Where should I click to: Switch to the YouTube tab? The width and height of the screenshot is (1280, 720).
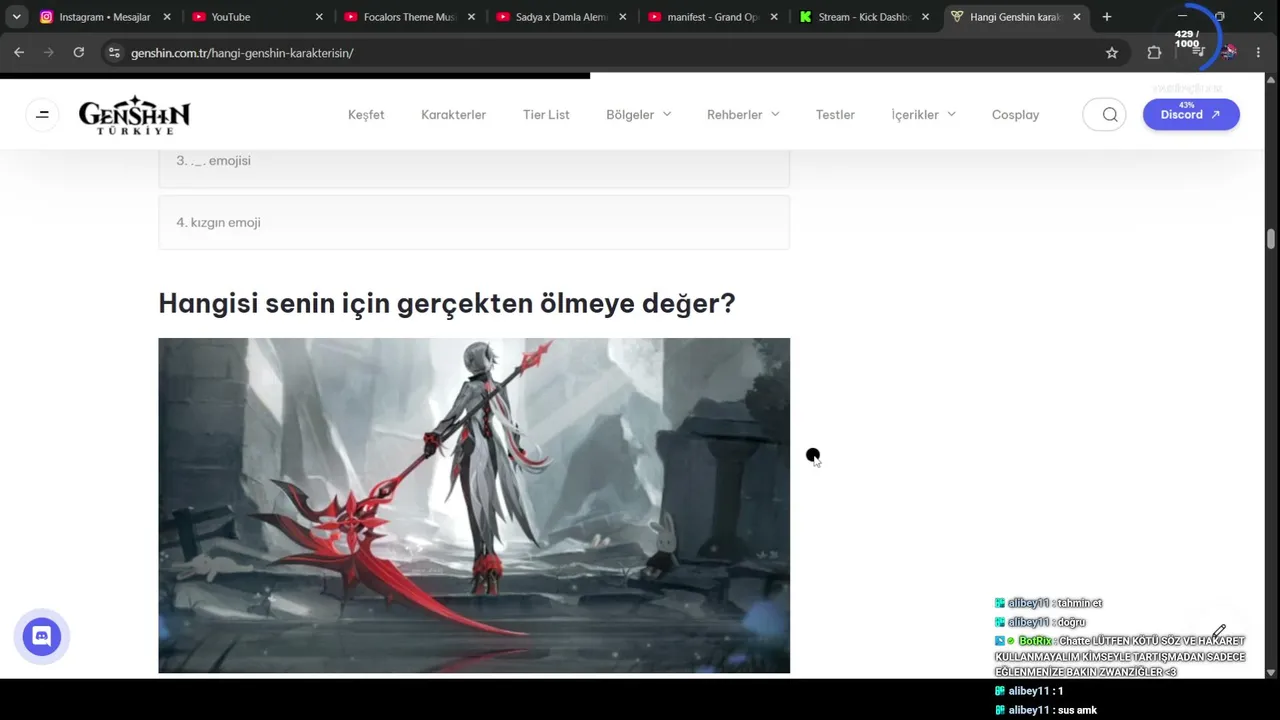[257, 17]
